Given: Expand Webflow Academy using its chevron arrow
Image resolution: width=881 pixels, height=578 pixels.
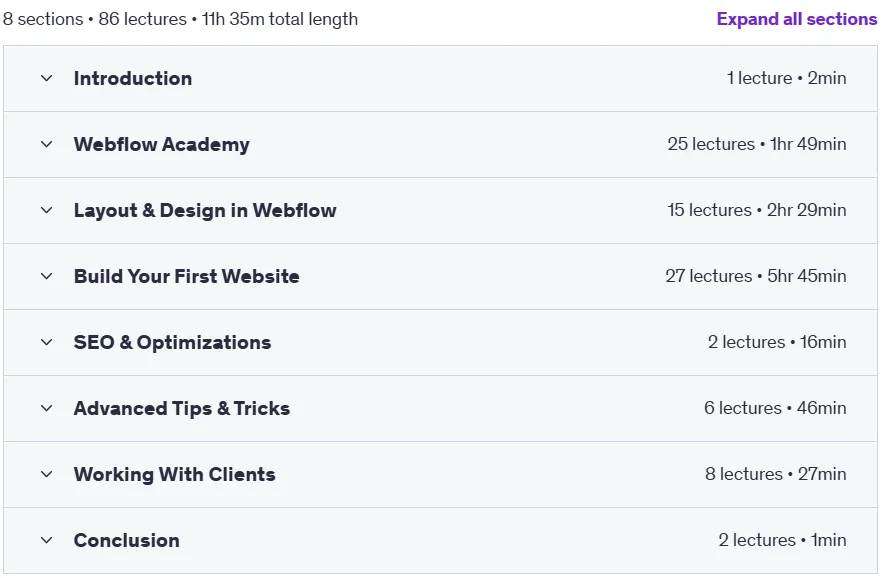Looking at the screenshot, I should [x=47, y=144].
